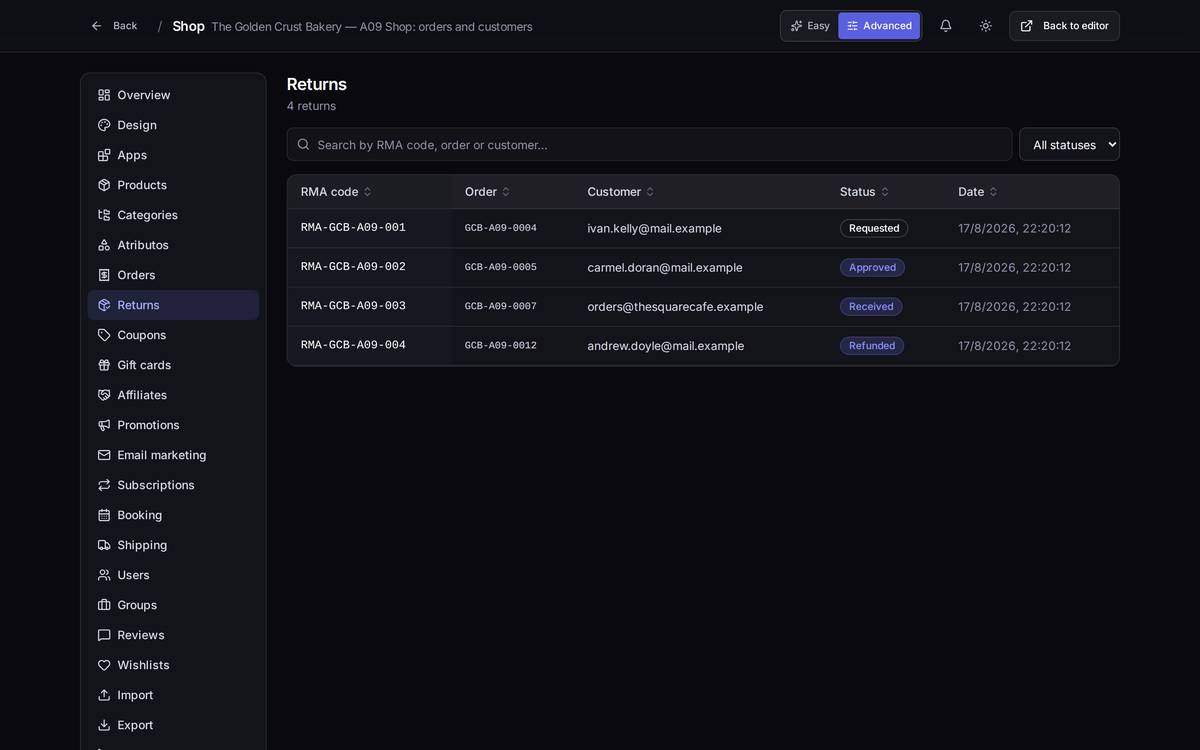Image resolution: width=1200 pixels, height=750 pixels.
Task: Click the Reviews speech bubble icon
Action: click(x=104, y=635)
